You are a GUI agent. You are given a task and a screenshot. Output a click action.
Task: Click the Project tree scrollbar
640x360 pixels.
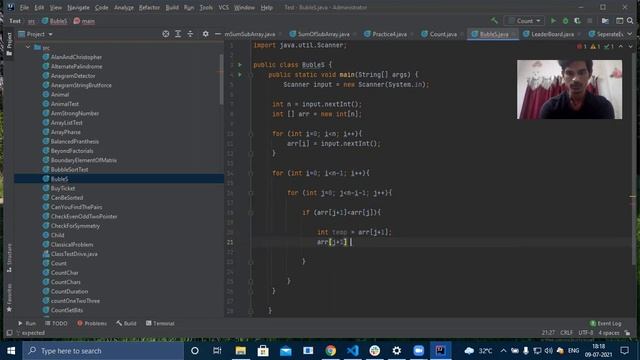(221, 80)
